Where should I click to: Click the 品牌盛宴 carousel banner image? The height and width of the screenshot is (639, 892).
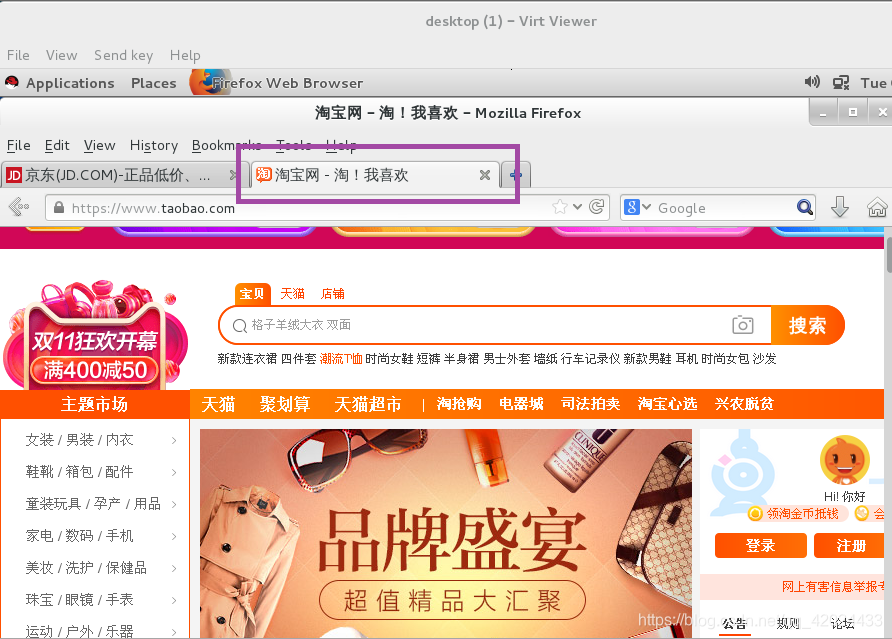coord(446,534)
